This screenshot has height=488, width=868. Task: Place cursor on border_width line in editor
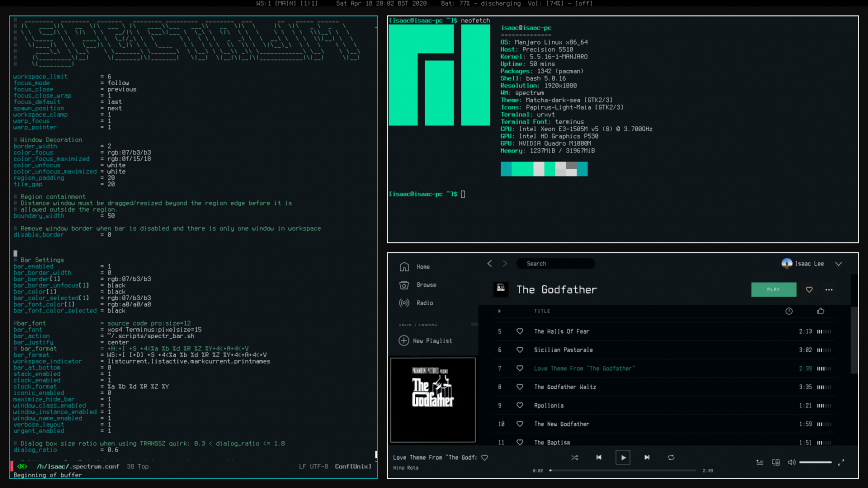pyautogui.click(x=62, y=146)
